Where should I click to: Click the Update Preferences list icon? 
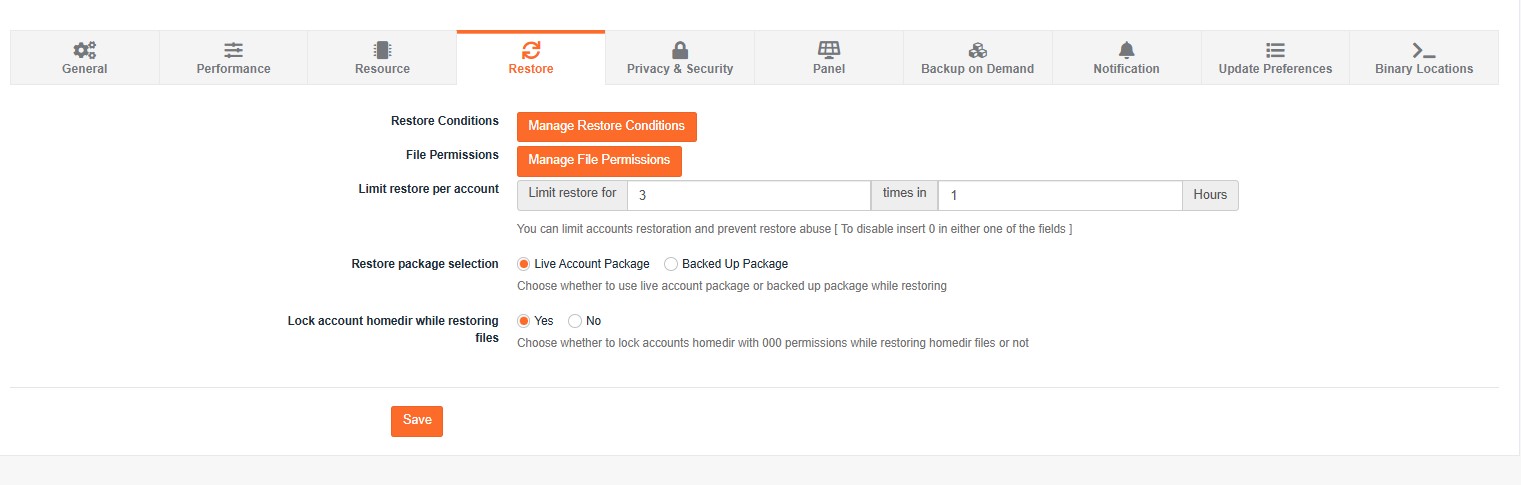click(x=1275, y=50)
